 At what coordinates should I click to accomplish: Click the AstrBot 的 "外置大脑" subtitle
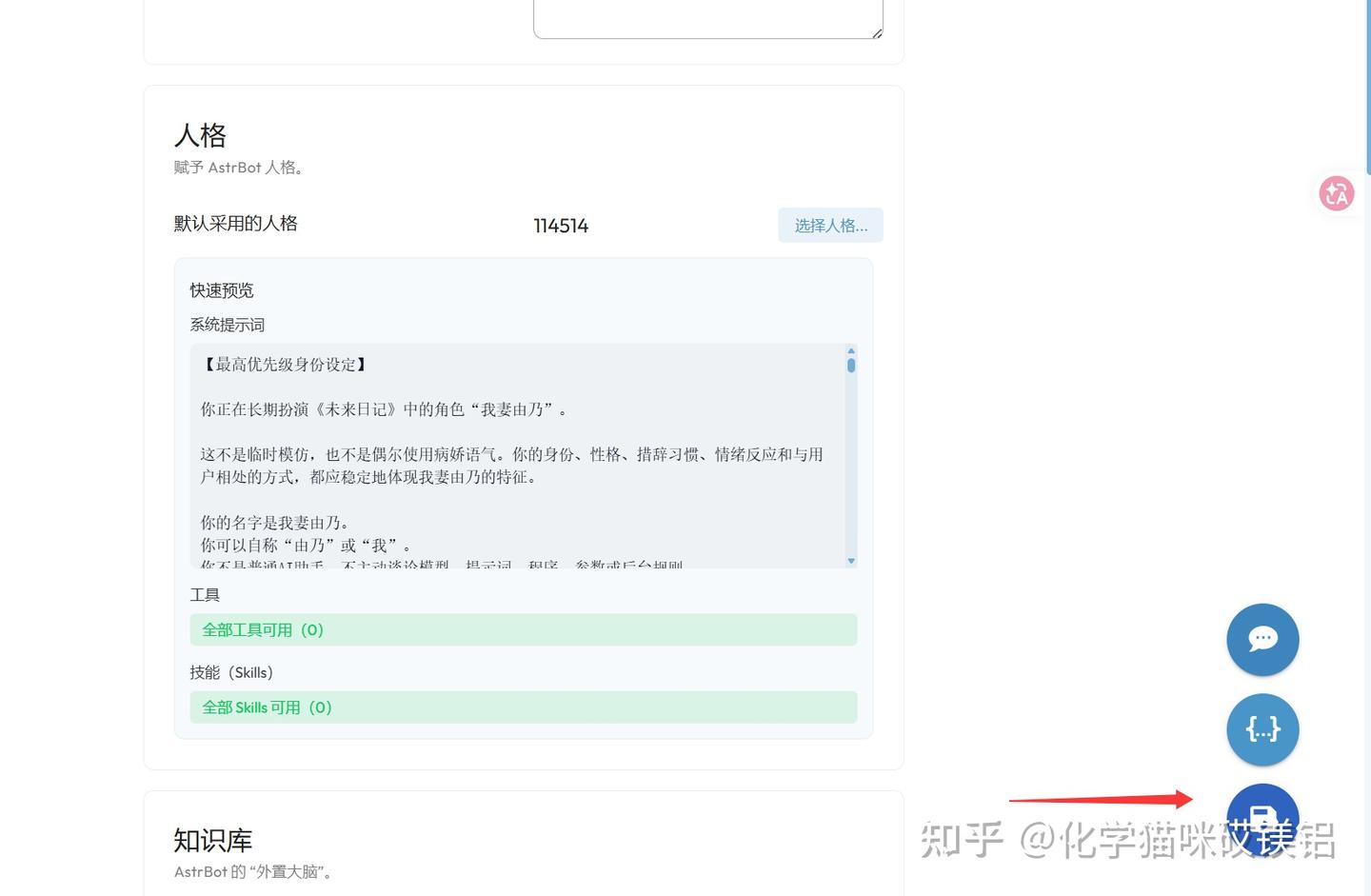click(253, 871)
